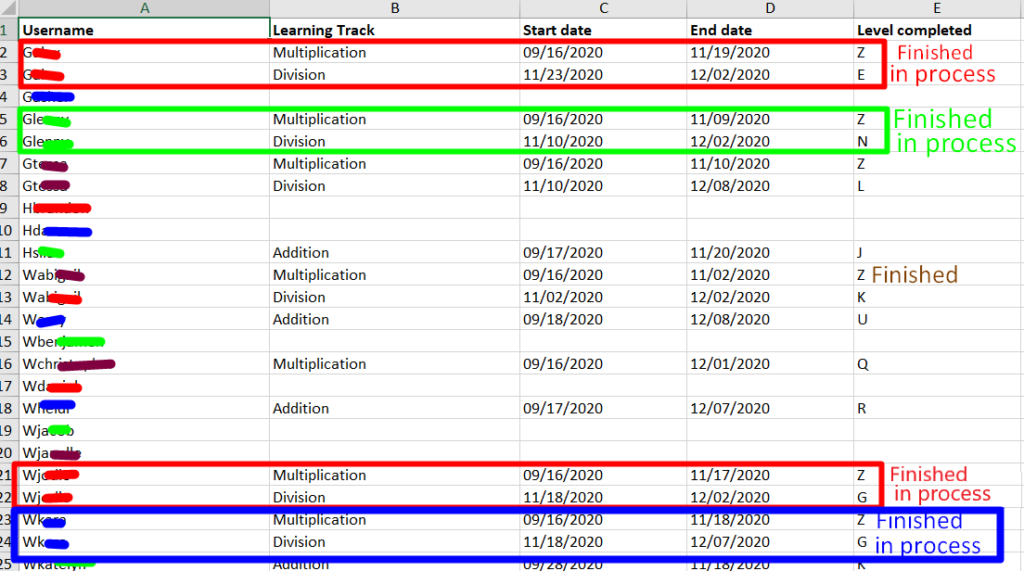Click level completed cell with U
The image size is (1024, 571).
938,319
